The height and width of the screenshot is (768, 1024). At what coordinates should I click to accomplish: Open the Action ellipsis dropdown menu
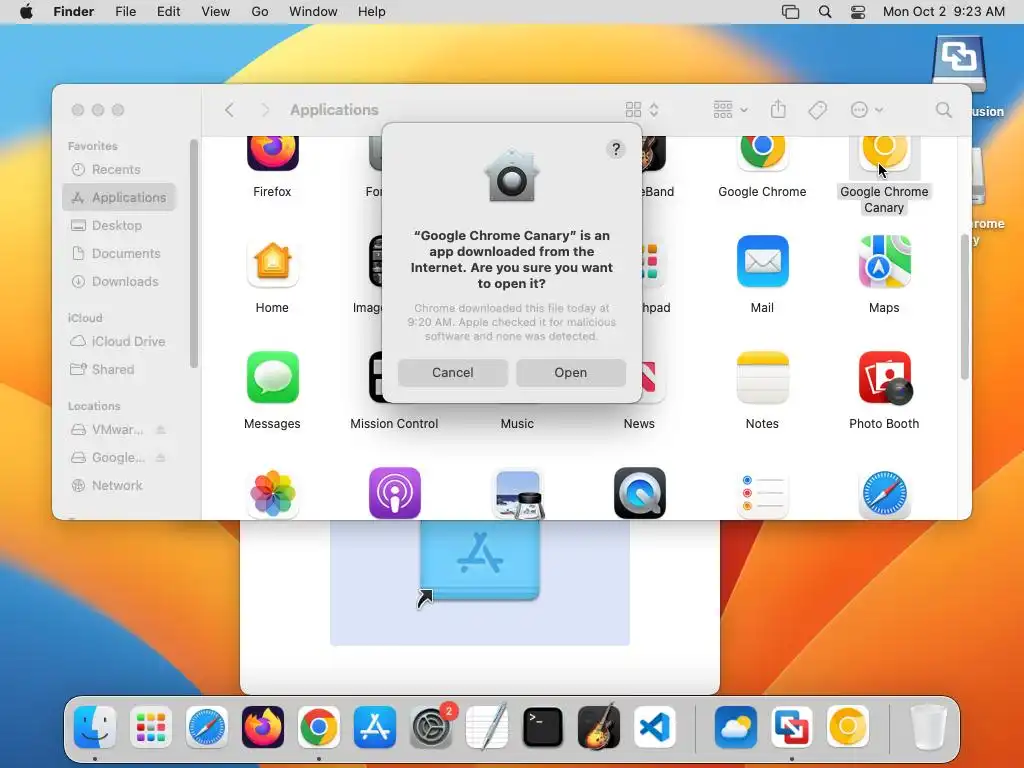[867, 110]
